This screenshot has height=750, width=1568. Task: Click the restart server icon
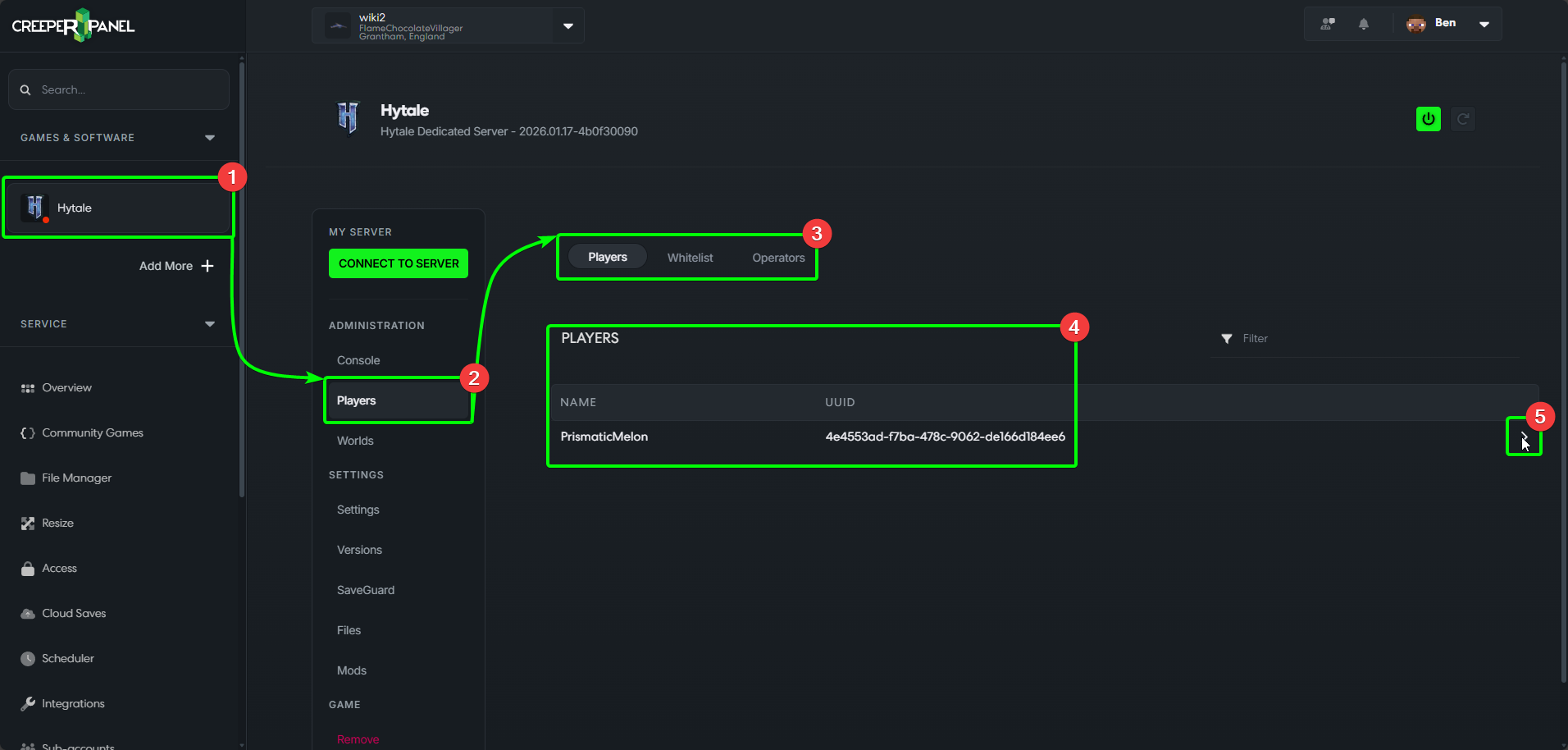1463,119
